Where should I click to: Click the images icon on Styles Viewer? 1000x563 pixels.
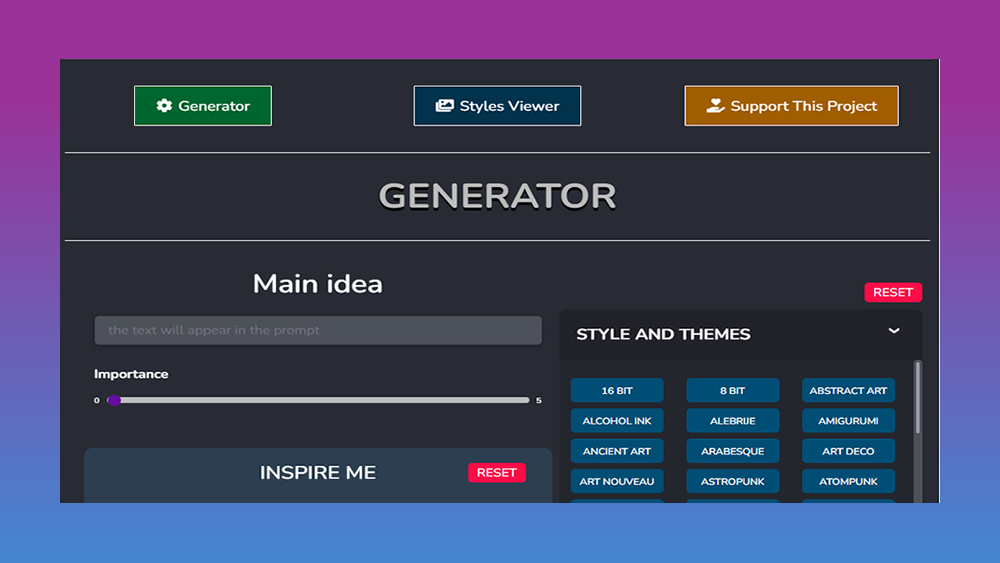(x=444, y=106)
